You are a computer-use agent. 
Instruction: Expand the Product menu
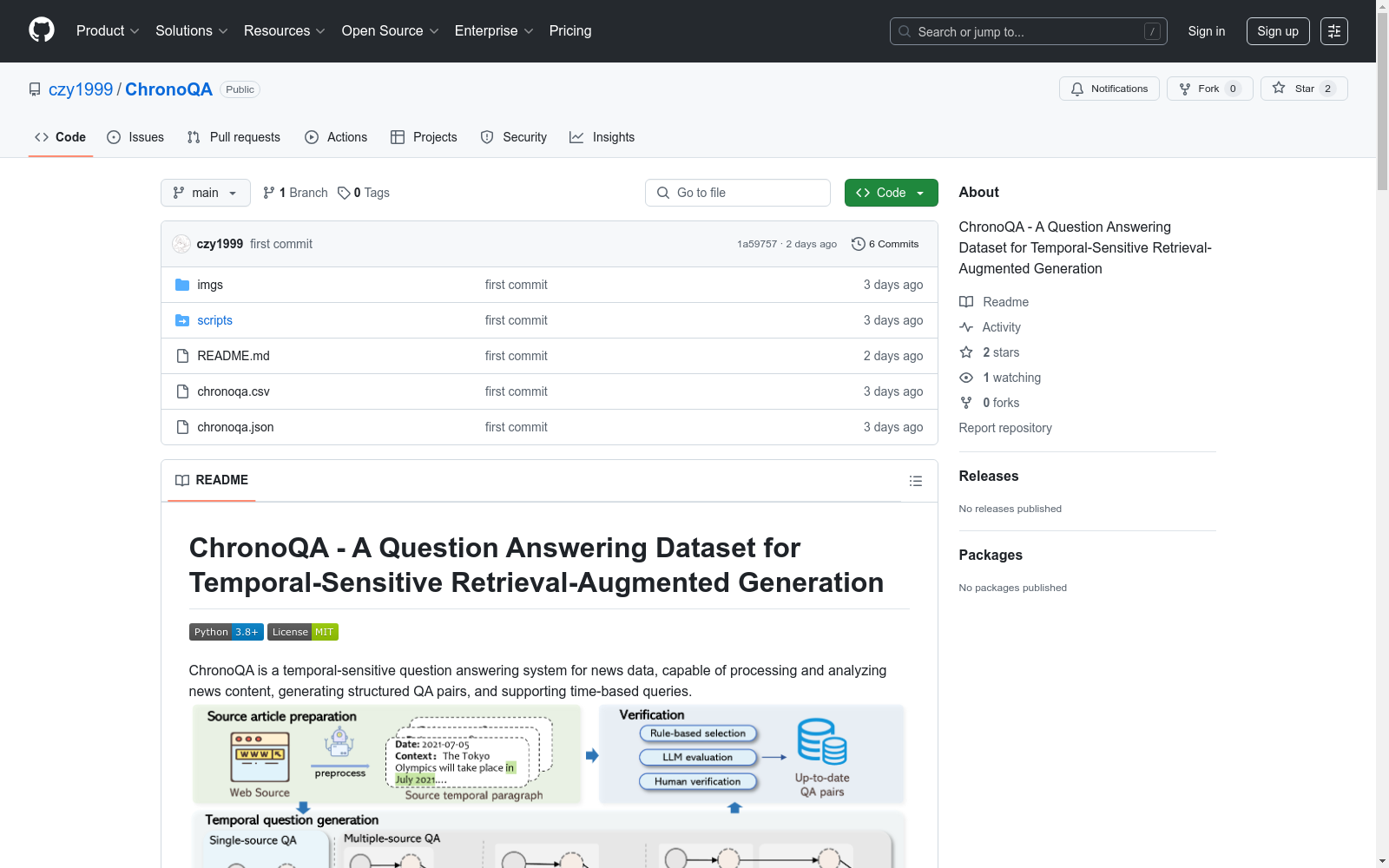pos(108,31)
